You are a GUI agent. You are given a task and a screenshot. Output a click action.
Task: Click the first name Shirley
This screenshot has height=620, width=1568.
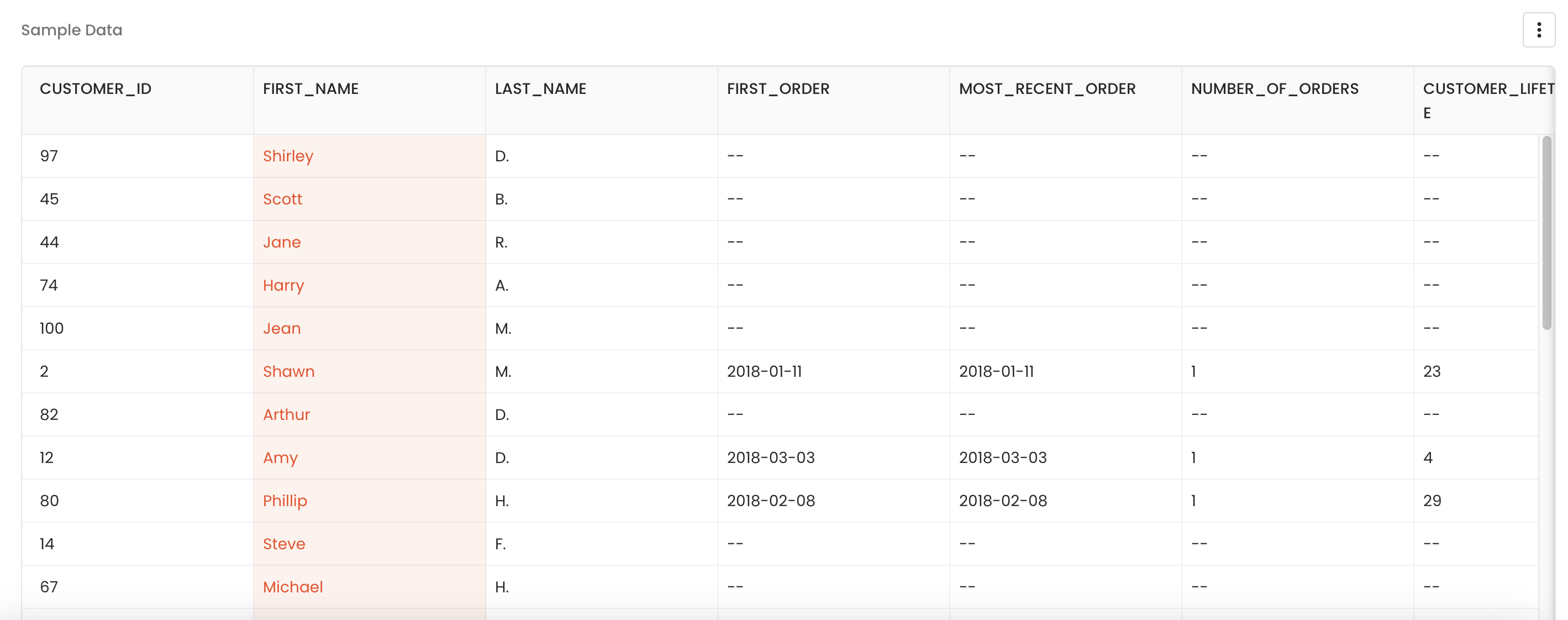tap(288, 156)
